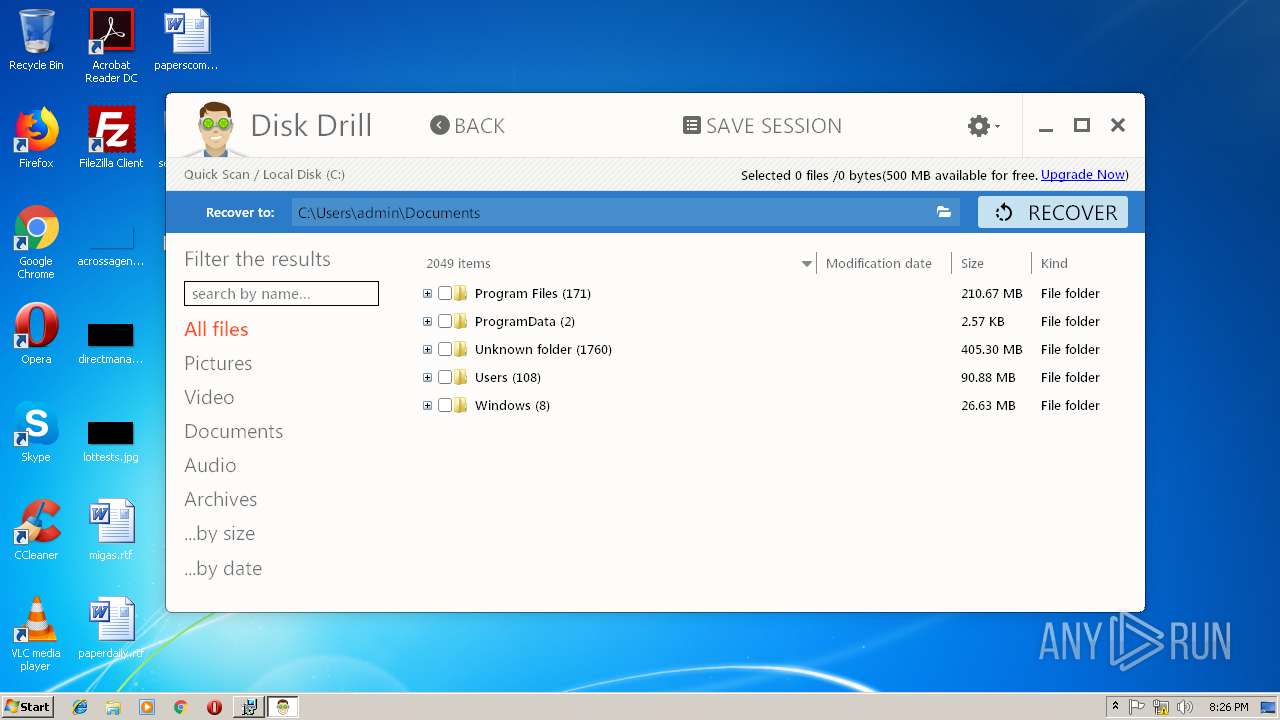Viewport: 1280px width, 720px height.
Task: Select the Archives filter
Action: pos(220,499)
